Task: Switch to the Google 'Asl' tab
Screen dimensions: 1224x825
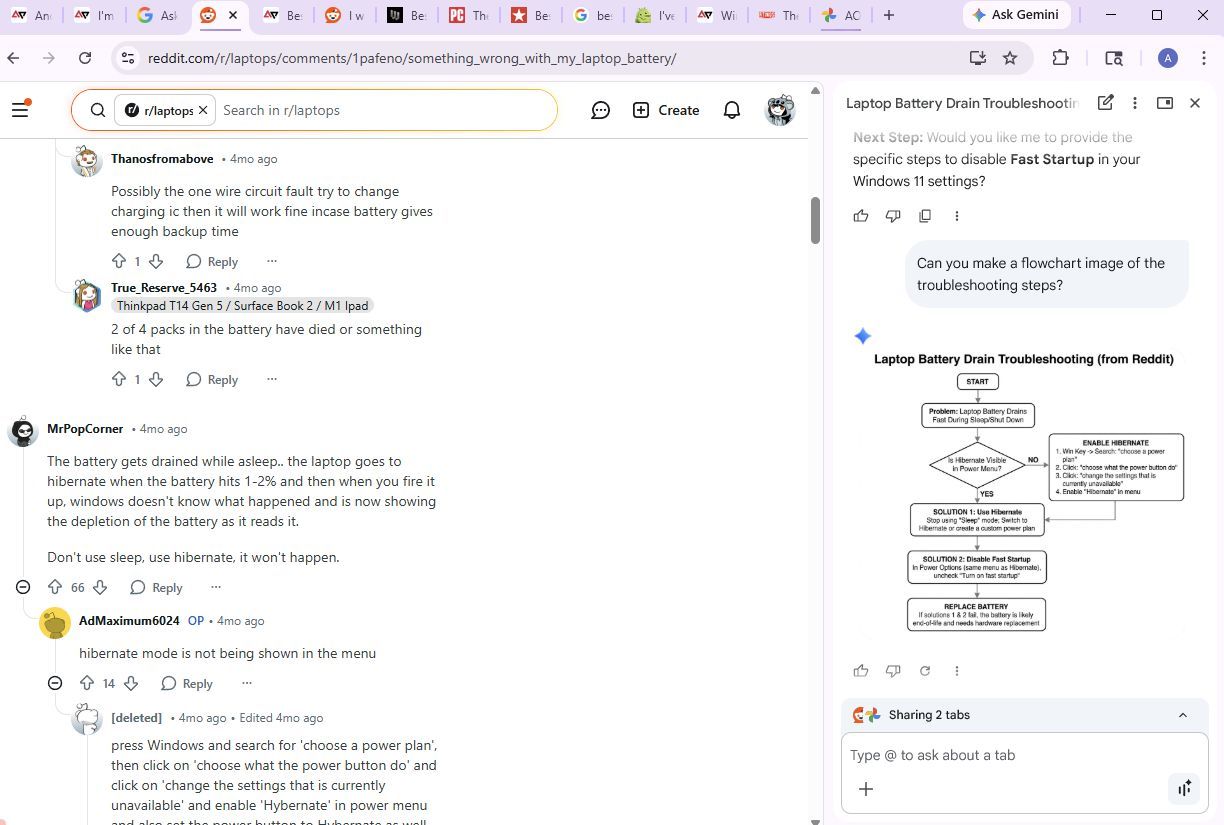Action: click(156, 15)
